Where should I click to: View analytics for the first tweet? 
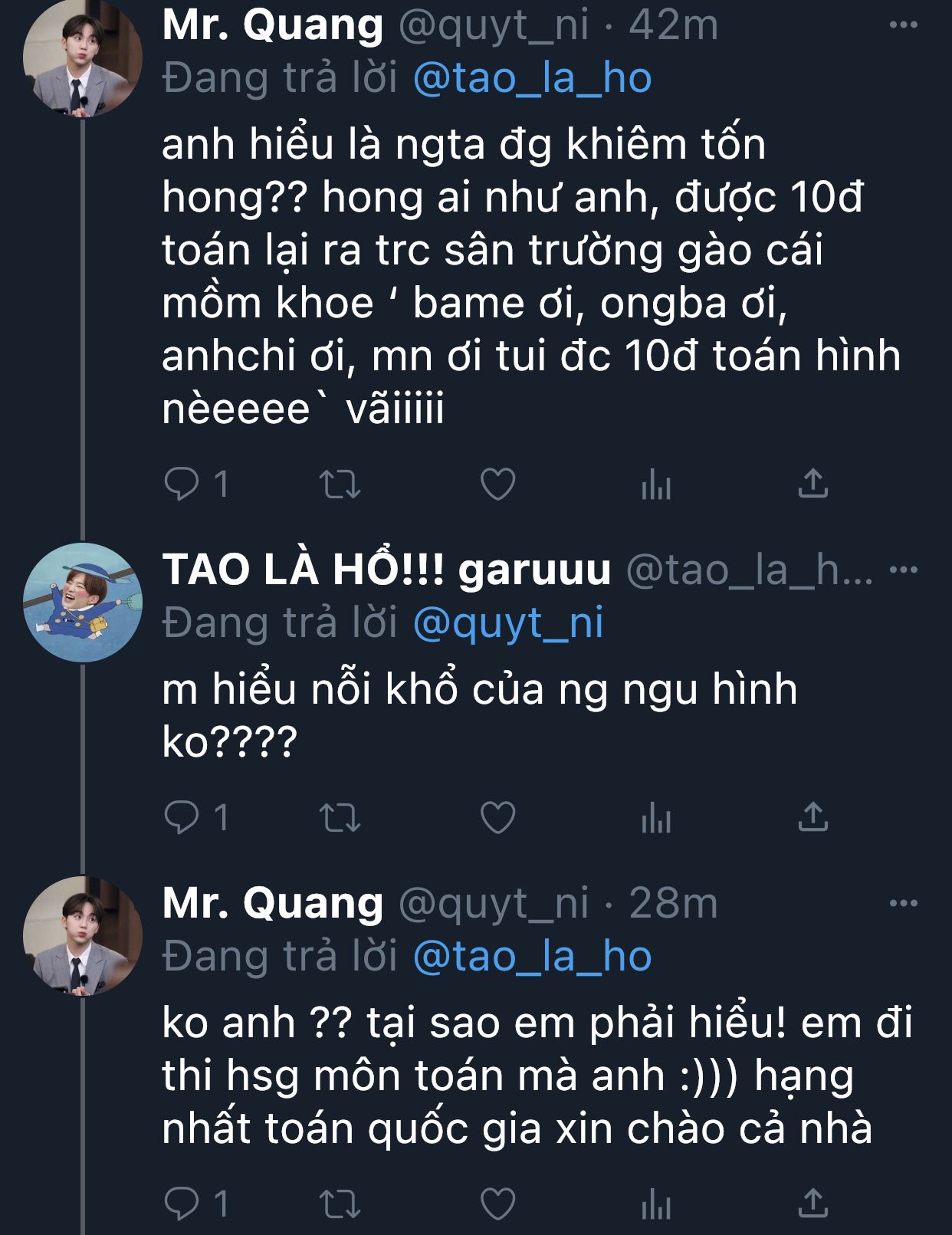click(656, 484)
